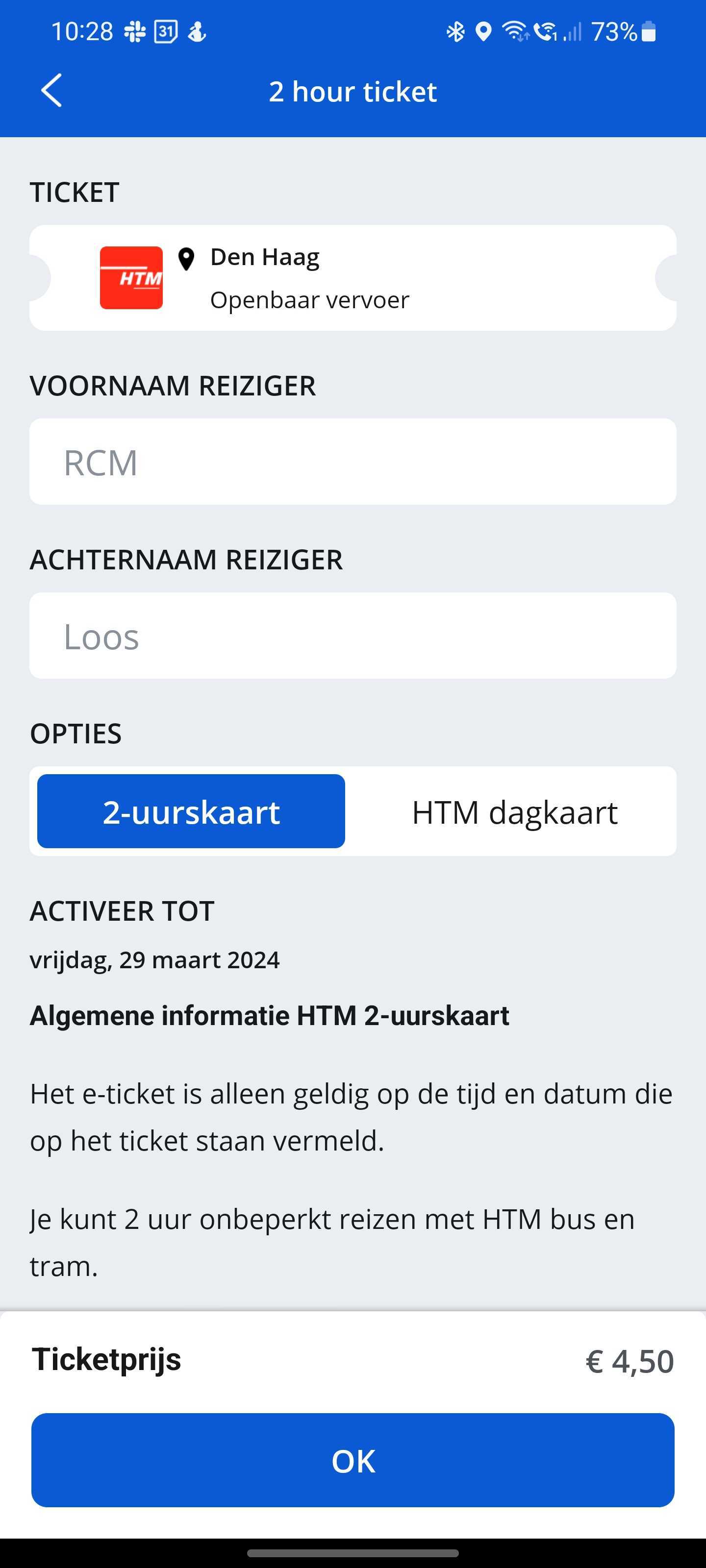Viewport: 706px width, 1568px height.
Task: Switch to the HTM dagkaart option
Action: point(515,811)
